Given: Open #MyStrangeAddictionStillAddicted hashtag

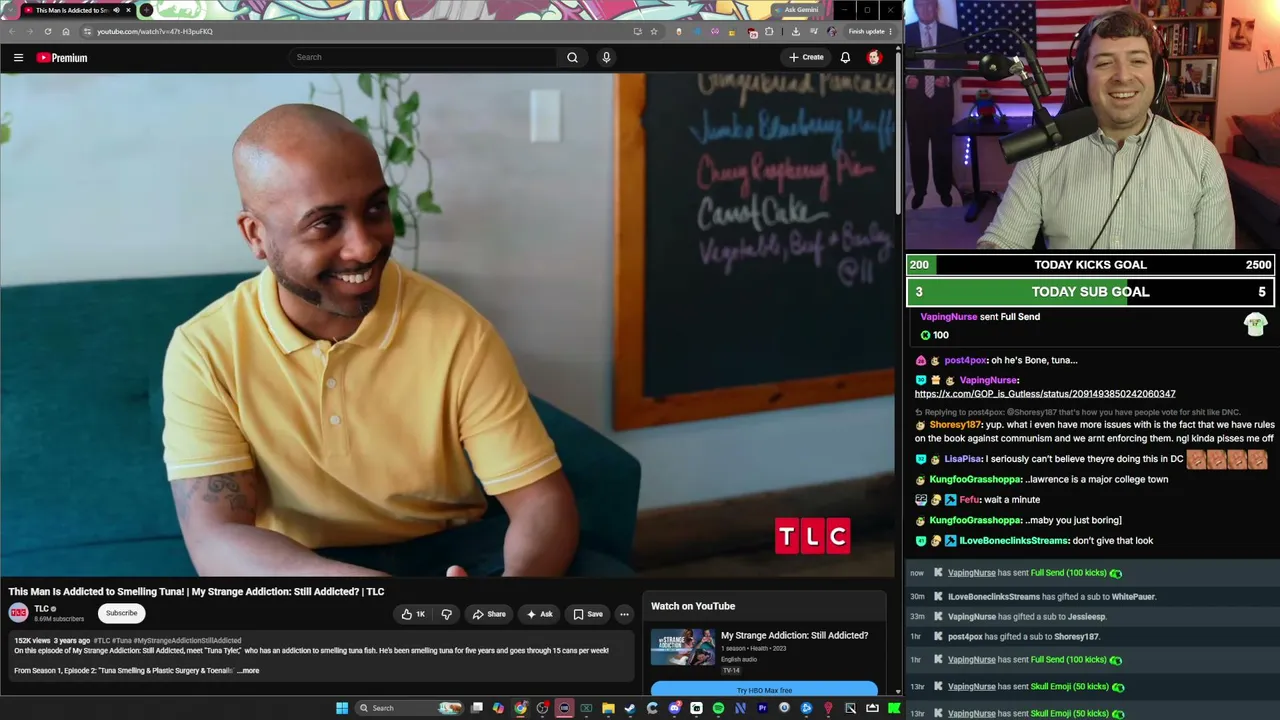Looking at the screenshot, I should pyautogui.click(x=187, y=640).
